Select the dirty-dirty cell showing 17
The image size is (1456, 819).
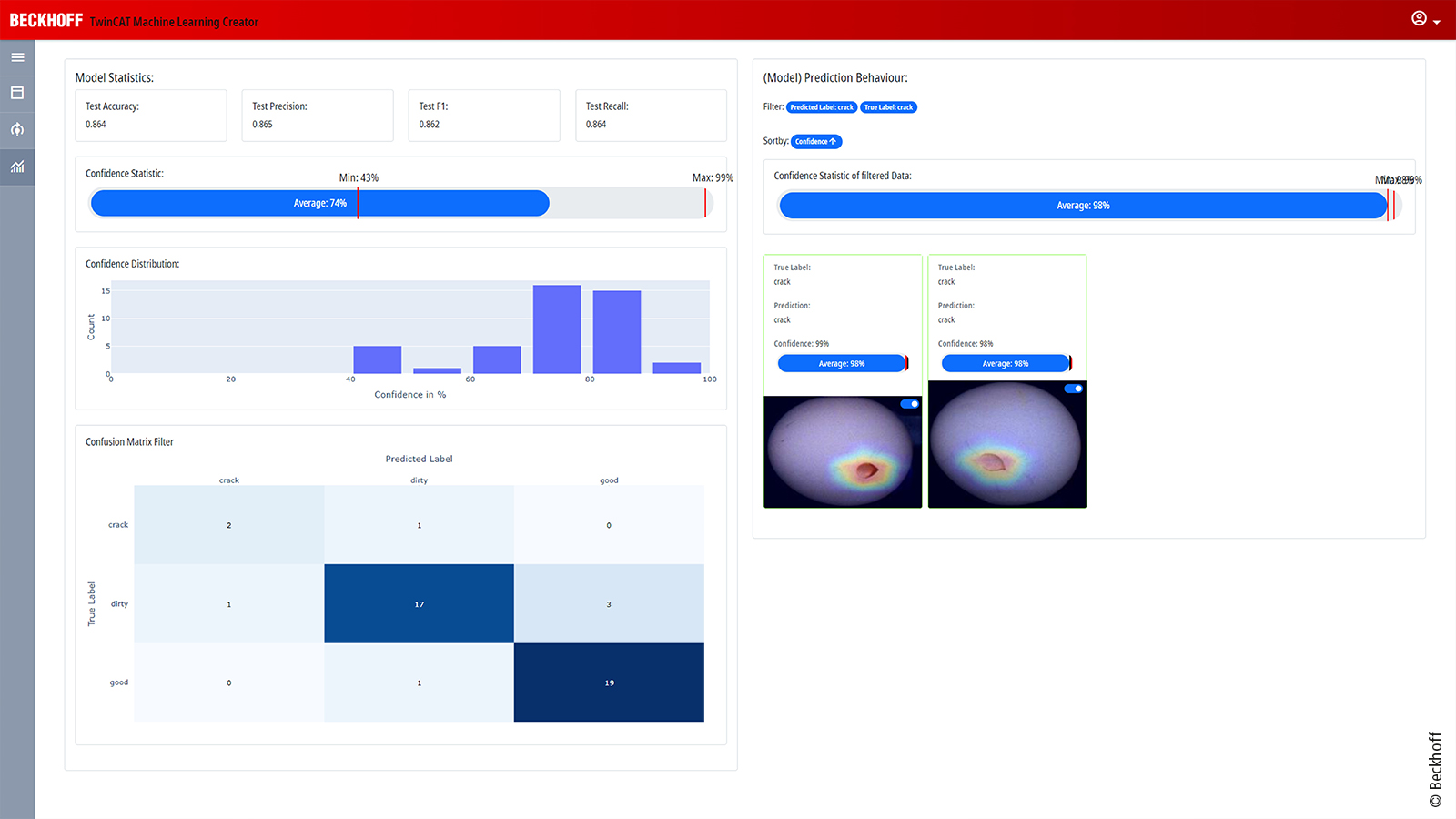[419, 603]
